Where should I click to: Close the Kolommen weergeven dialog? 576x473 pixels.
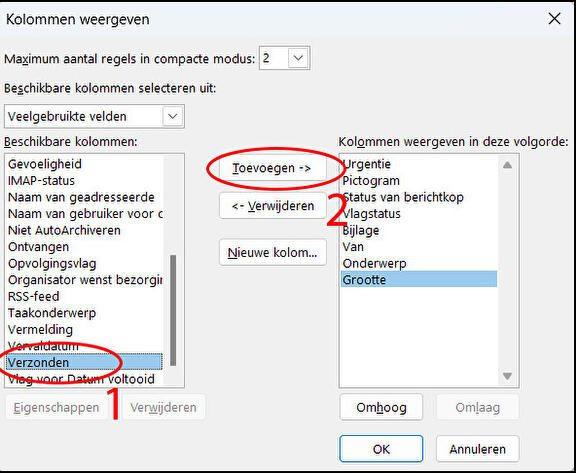(554, 18)
